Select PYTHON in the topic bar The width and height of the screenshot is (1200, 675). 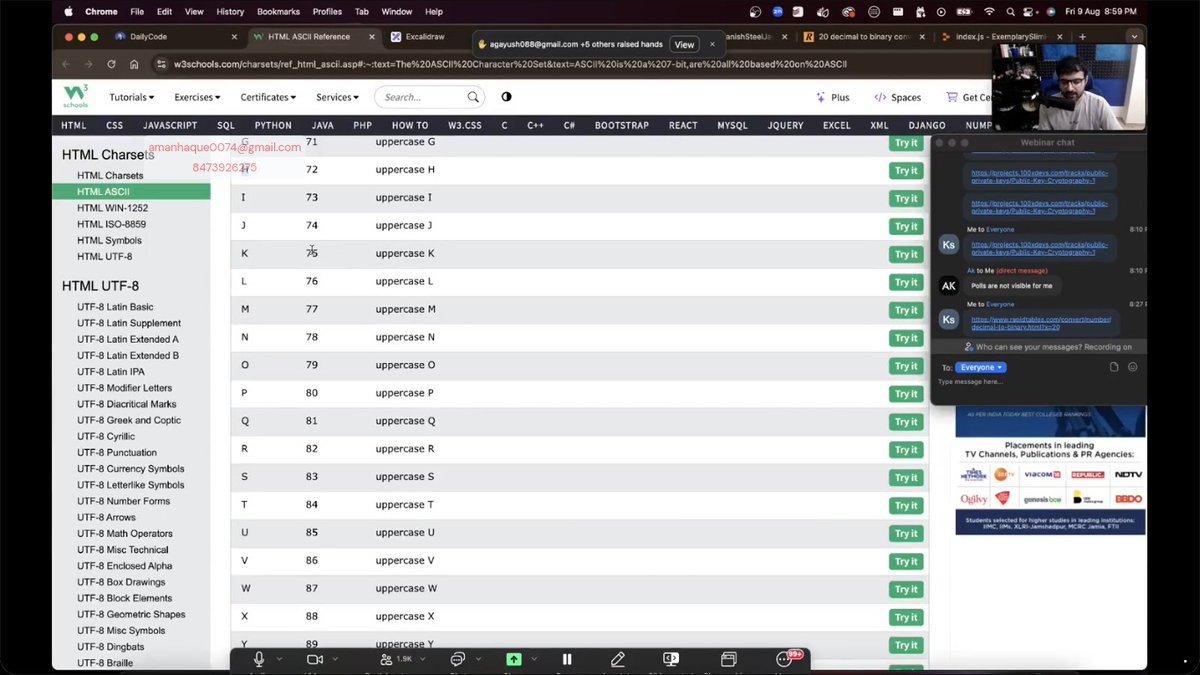tap(273, 126)
